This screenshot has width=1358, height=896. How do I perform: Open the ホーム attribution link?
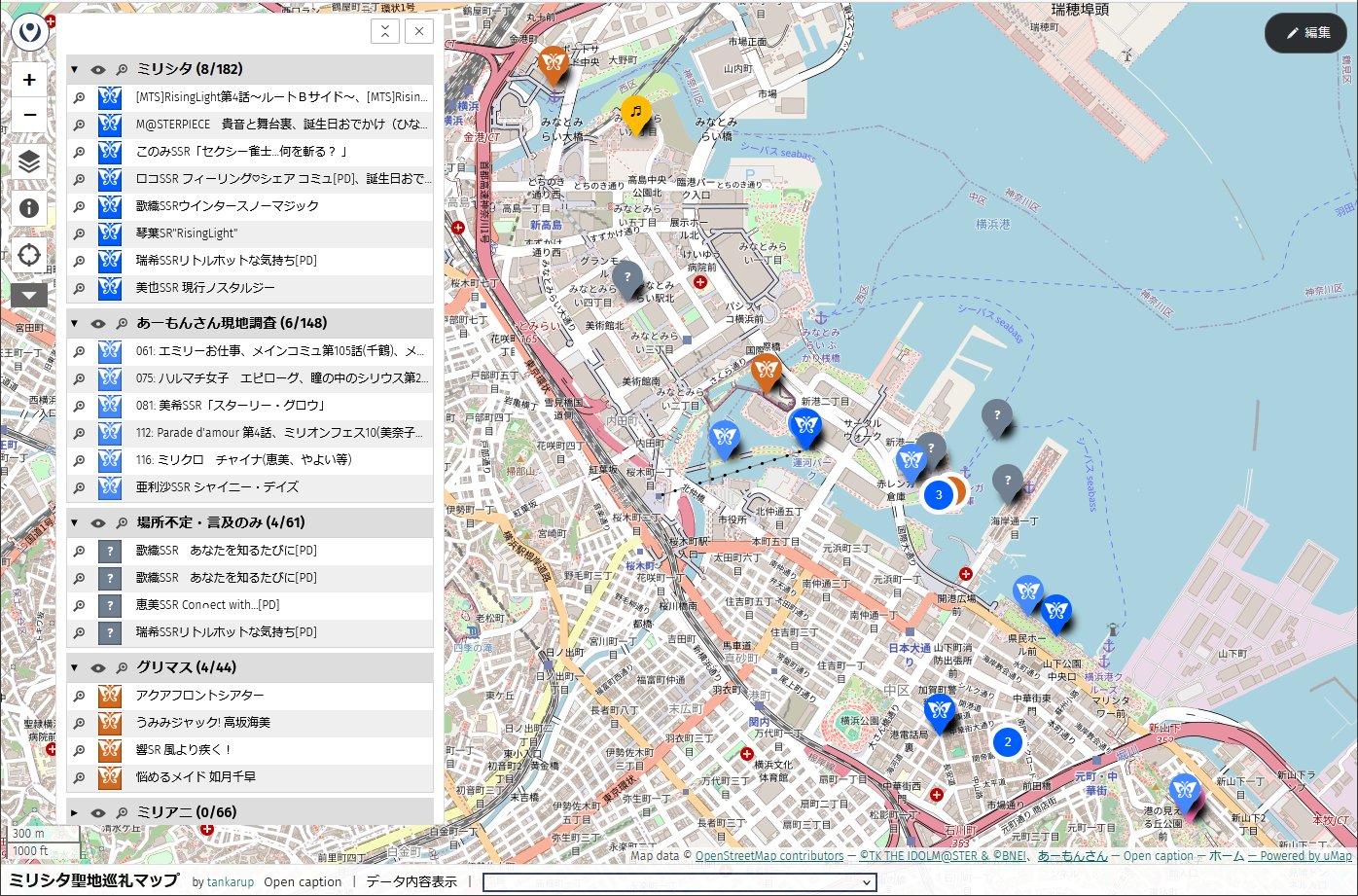1227,856
